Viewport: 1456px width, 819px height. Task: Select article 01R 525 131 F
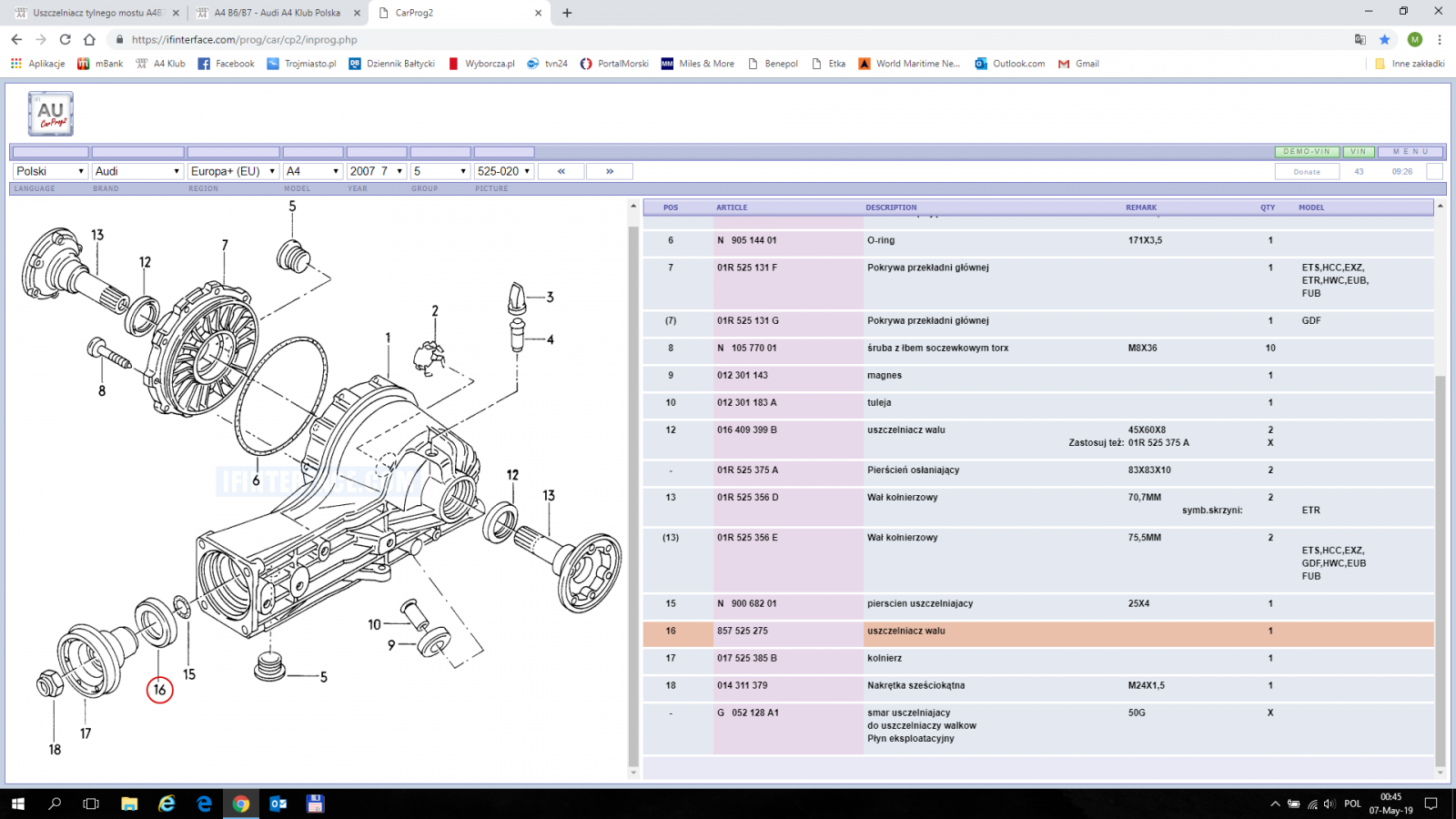click(746, 268)
